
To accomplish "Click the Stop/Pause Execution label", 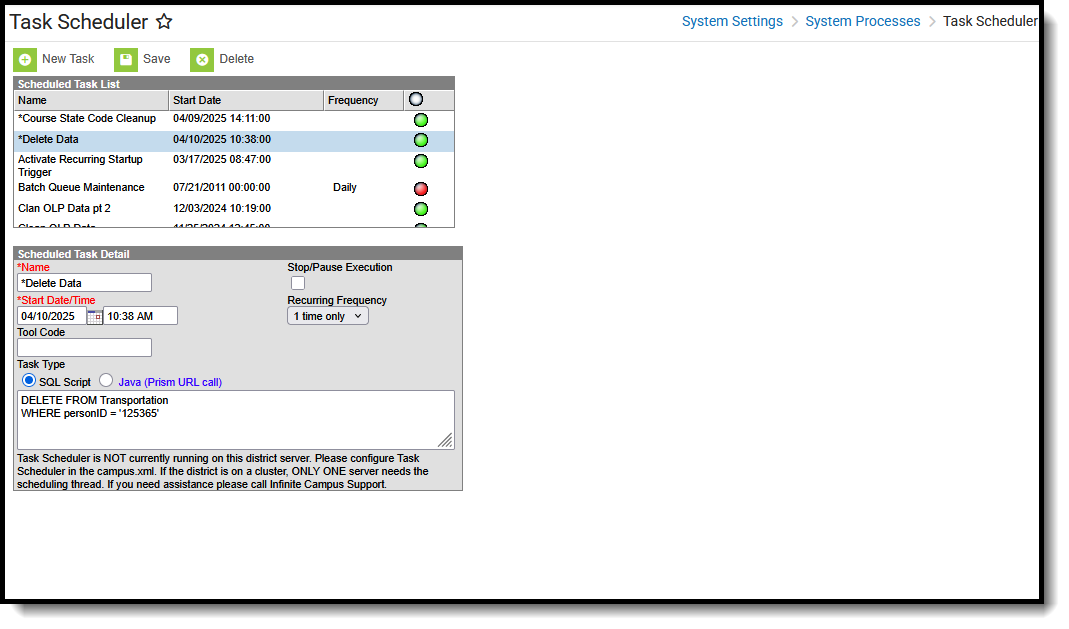I will point(340,268).
